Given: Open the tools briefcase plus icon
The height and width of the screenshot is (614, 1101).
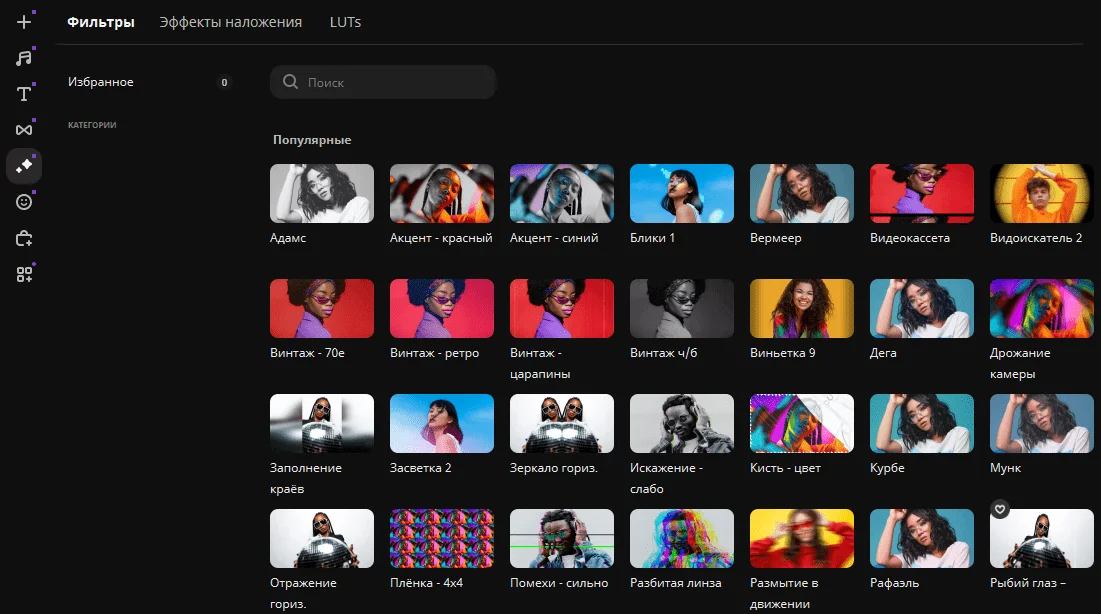Looking at the screenshot, I should tap(24, 239).
